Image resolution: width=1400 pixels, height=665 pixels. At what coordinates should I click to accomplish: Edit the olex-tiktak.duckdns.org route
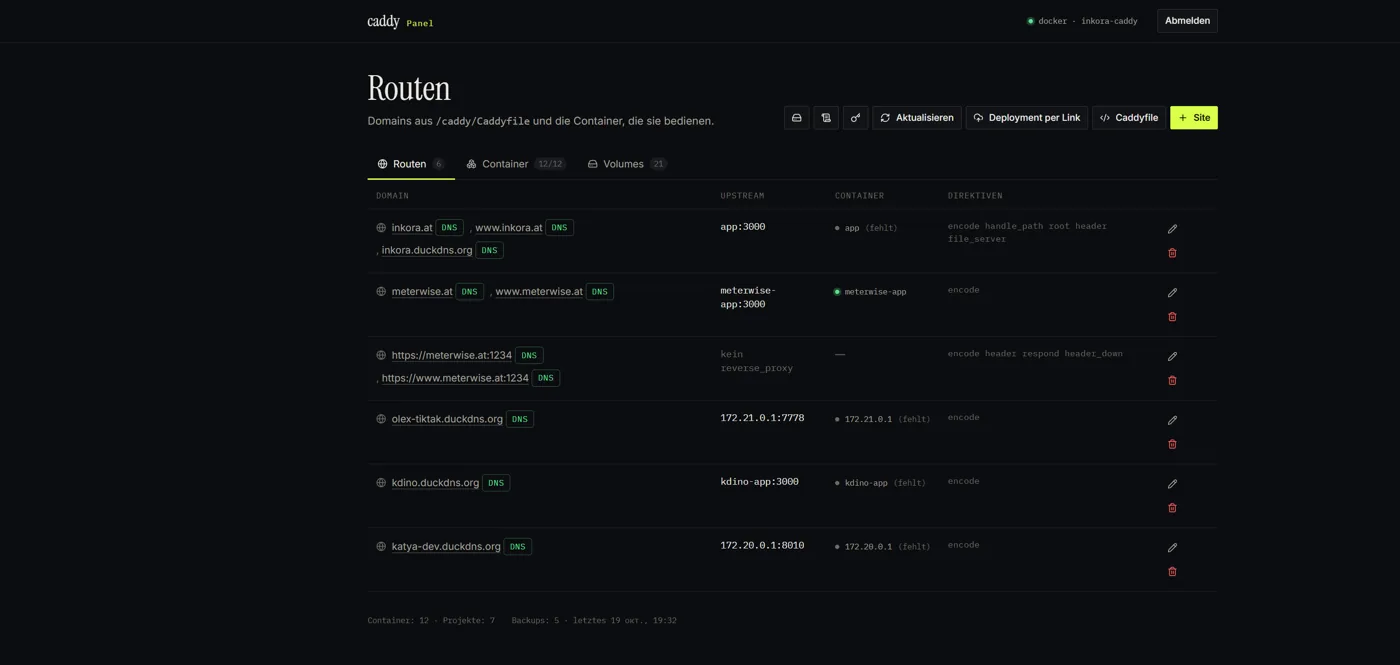[x=1172, y=420]
